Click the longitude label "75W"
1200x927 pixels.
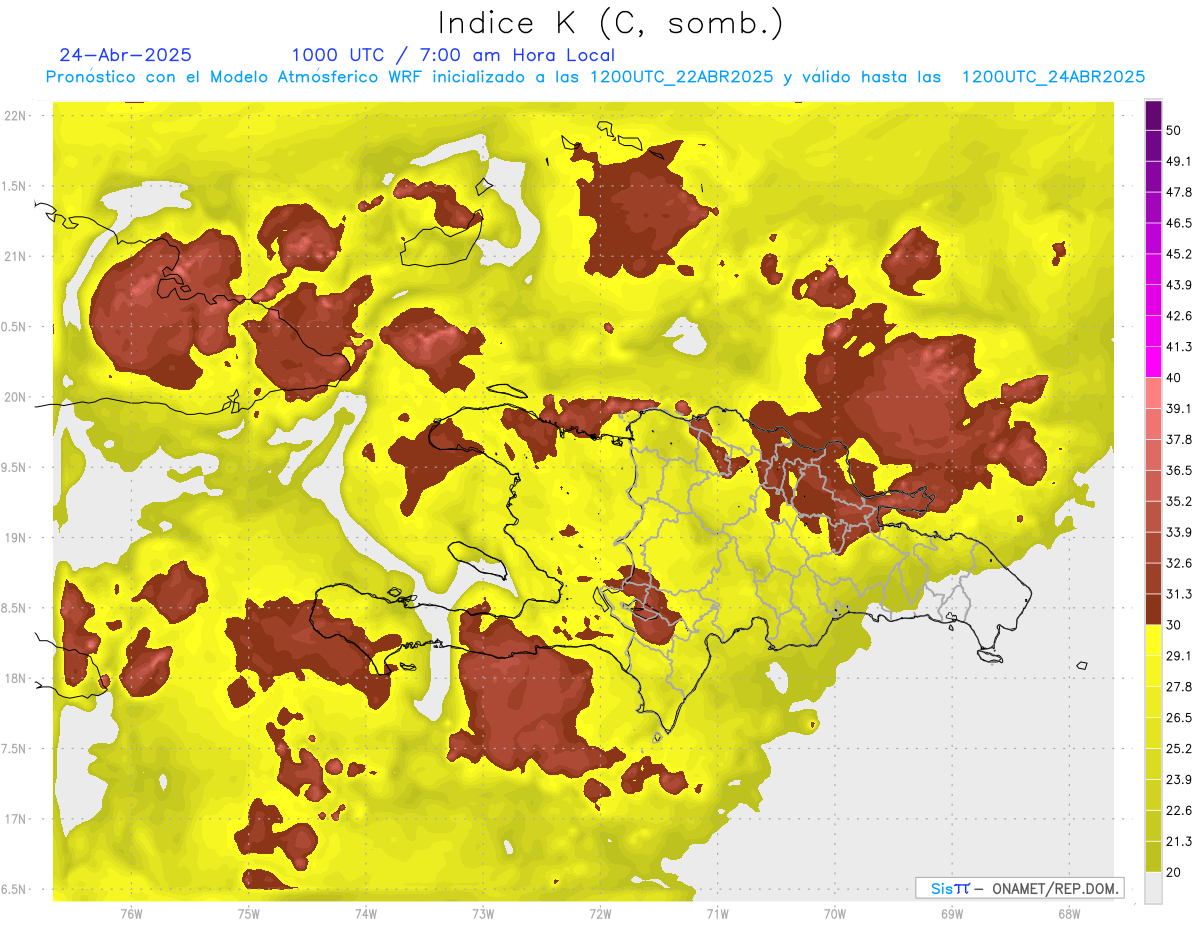(x=249, y=914)
